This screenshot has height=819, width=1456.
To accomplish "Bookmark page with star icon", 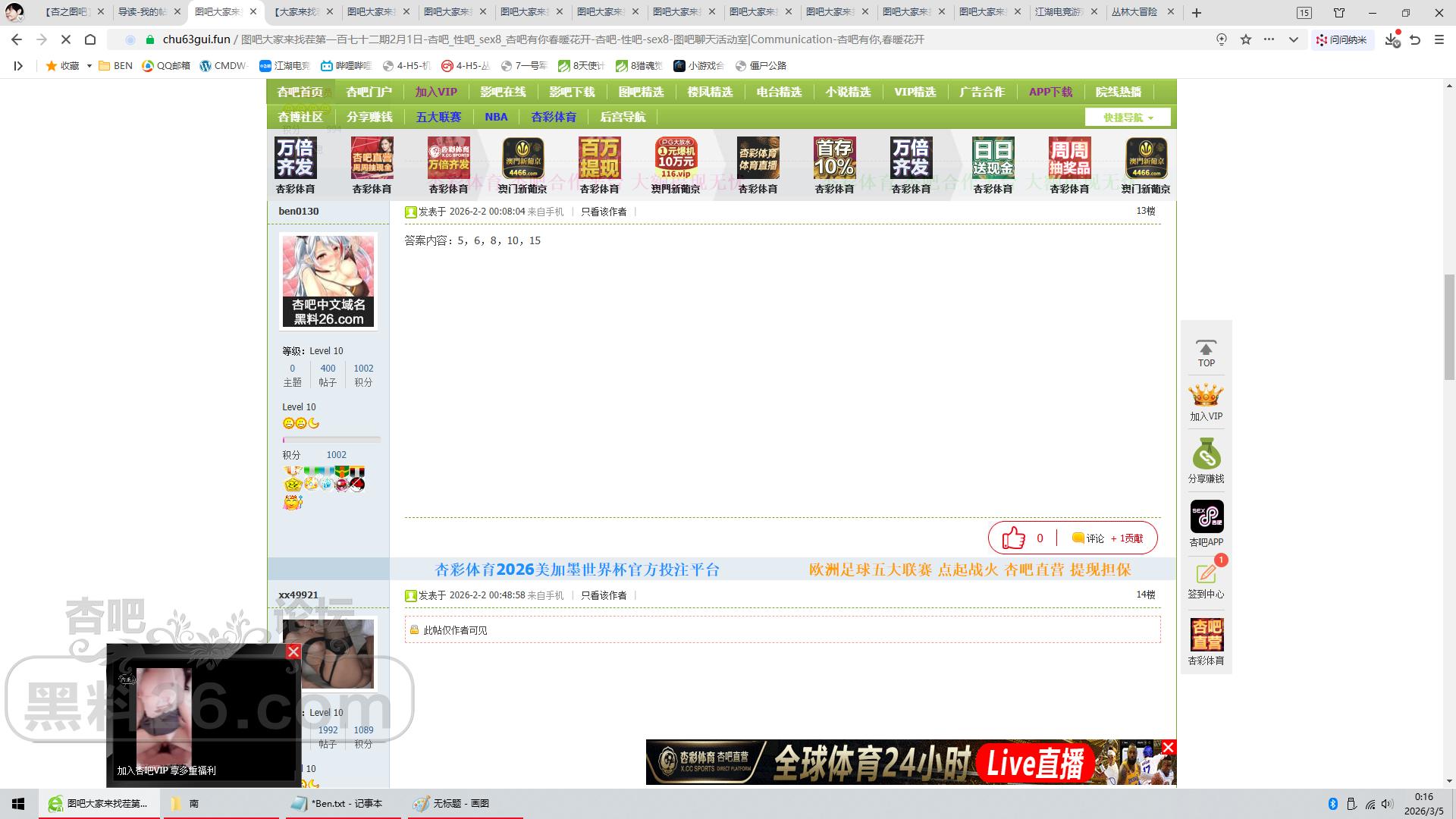I will click(1246, 39).
